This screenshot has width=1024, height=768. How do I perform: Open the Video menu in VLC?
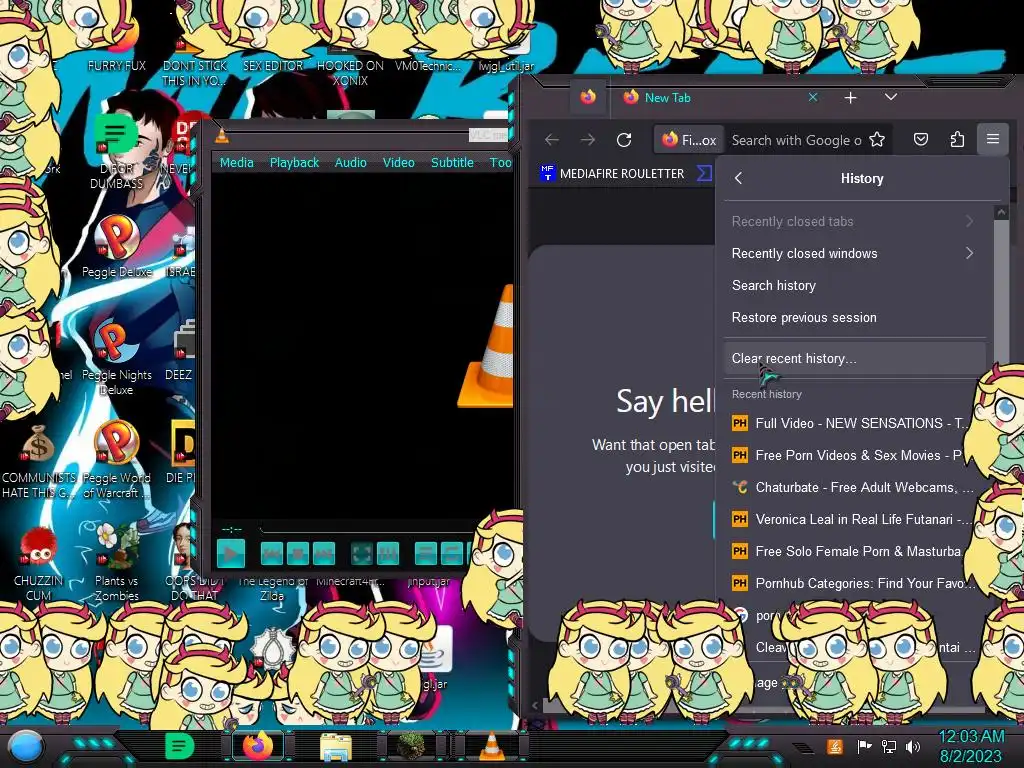pyautogui.click(x=398, y=163)
